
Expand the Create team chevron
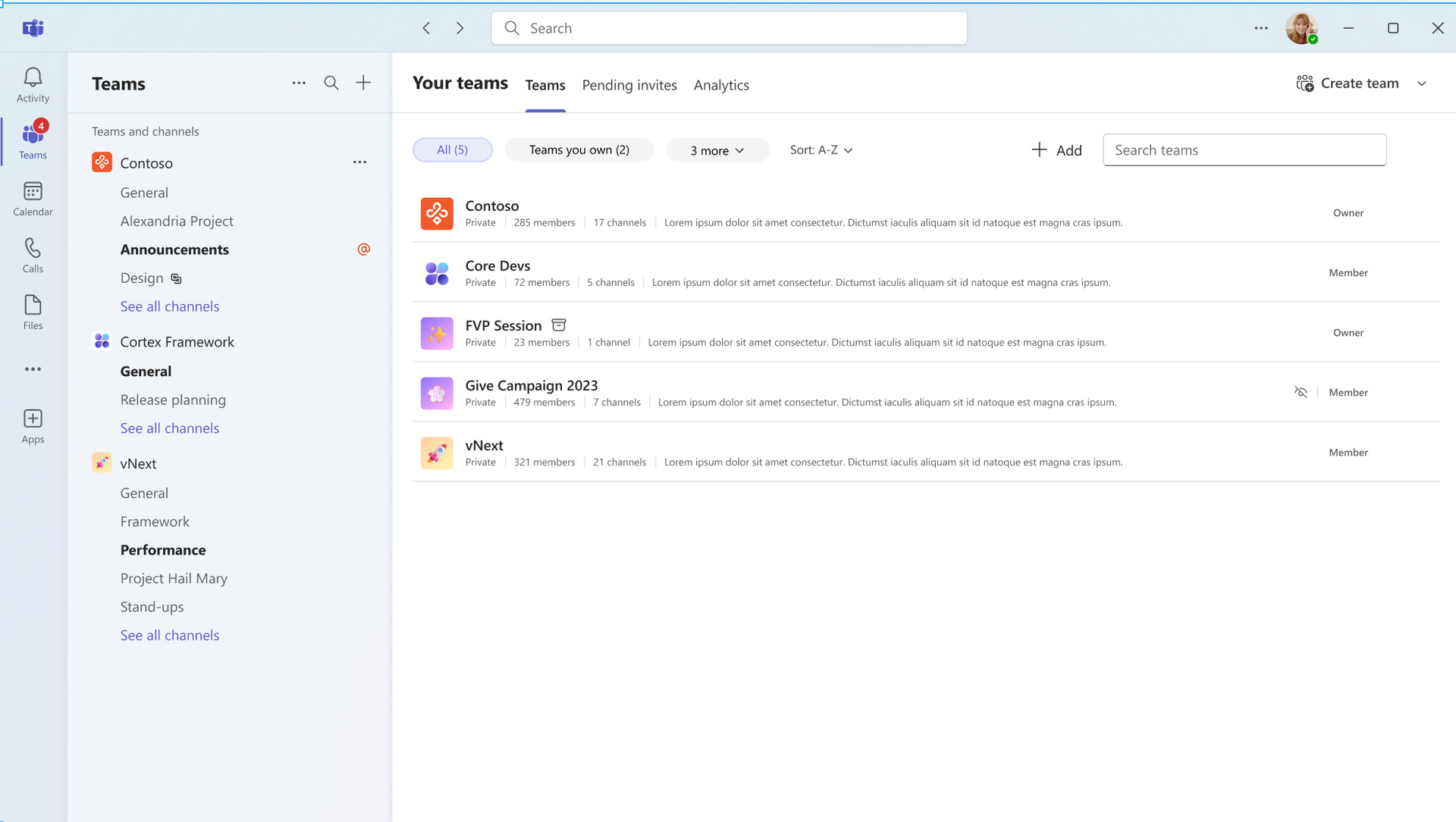click(1422, 83)
